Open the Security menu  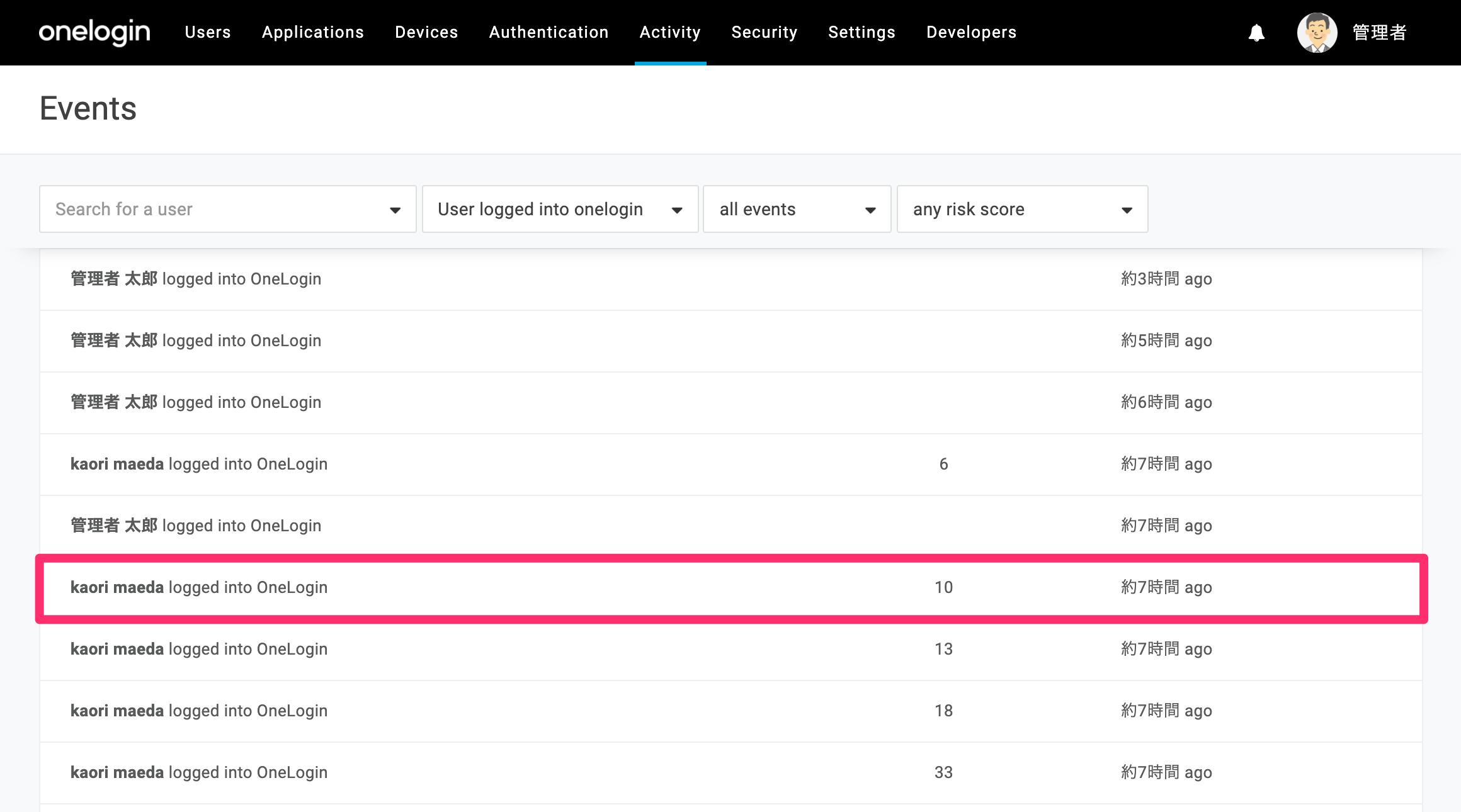(x=765, y=32)
